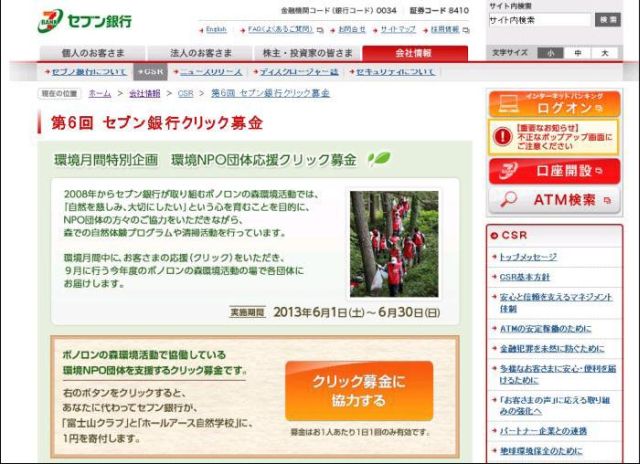
Task: Select the CSR submenu item
Action: [x=151, y=71]
